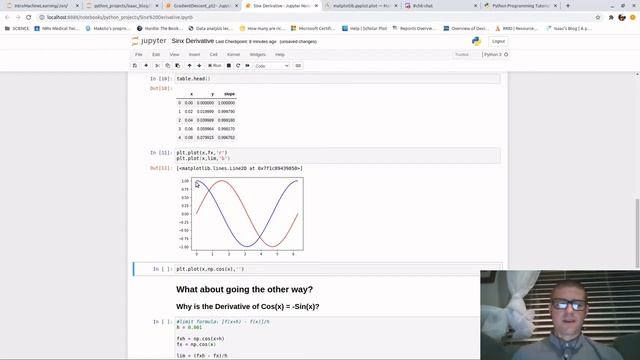Move selected cell down arrow icon
Image resolution: width=640 pixels, height=360 pixels.
click(x=199, y=66)
